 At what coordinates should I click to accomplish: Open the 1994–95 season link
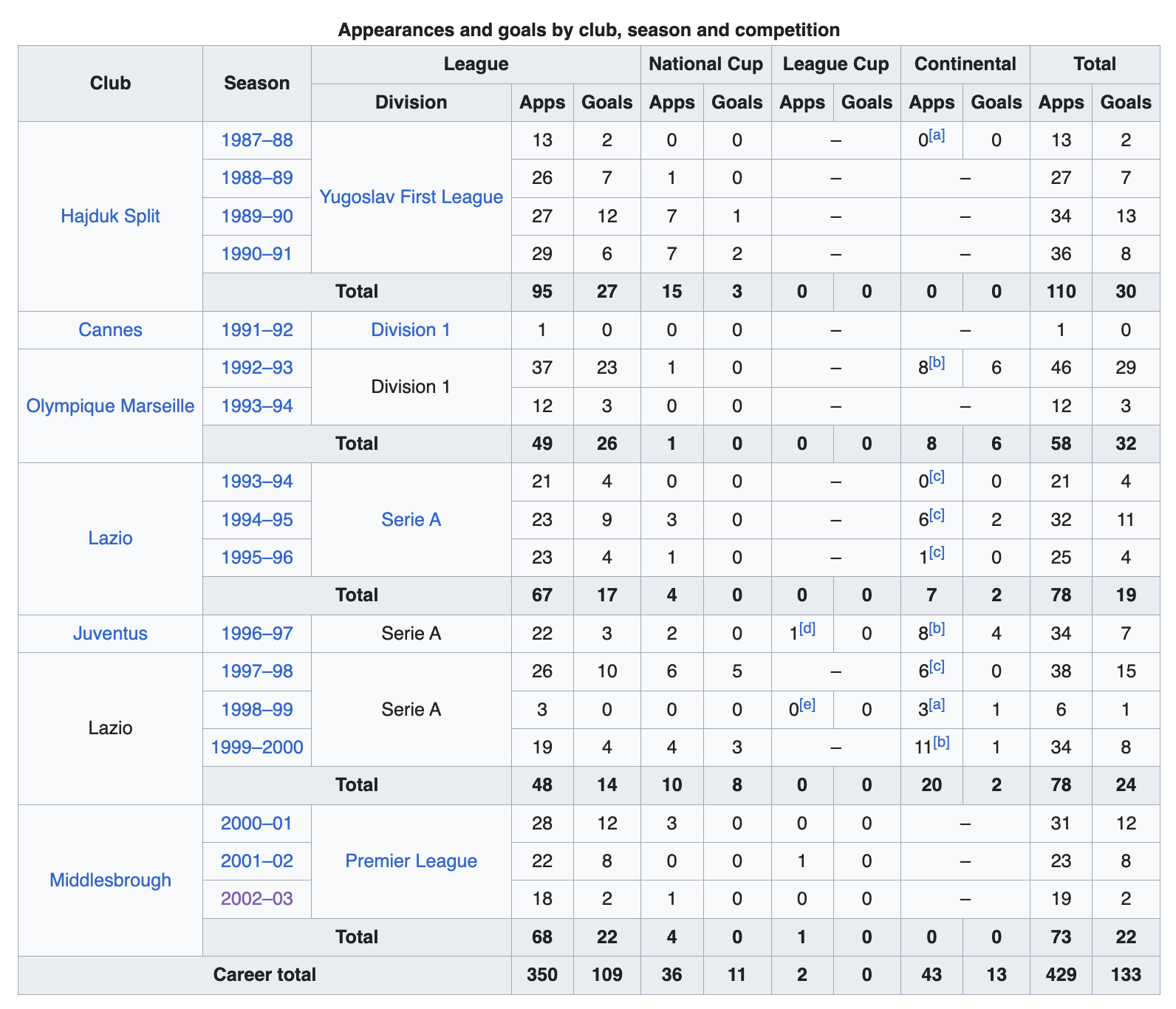click(x=257, y=520)
